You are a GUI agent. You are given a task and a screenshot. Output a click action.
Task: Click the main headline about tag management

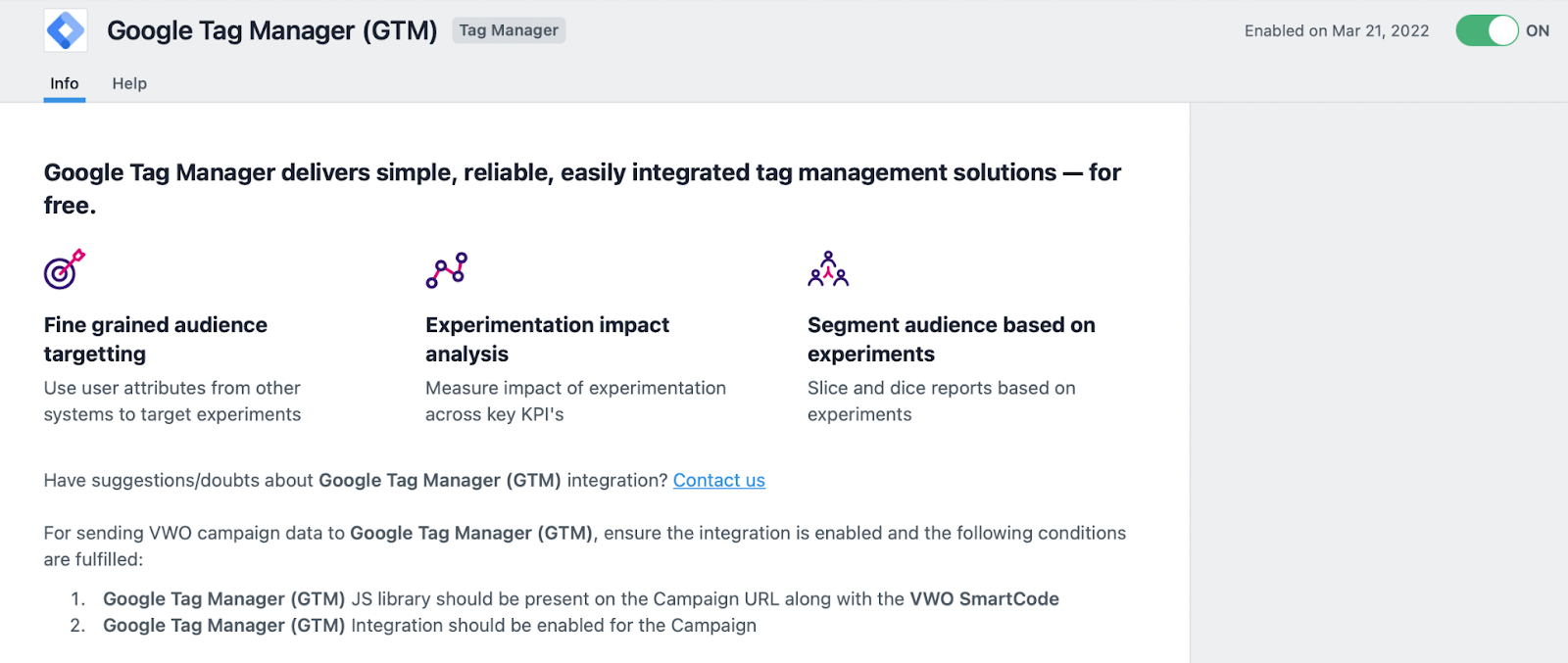pos(582,188)
